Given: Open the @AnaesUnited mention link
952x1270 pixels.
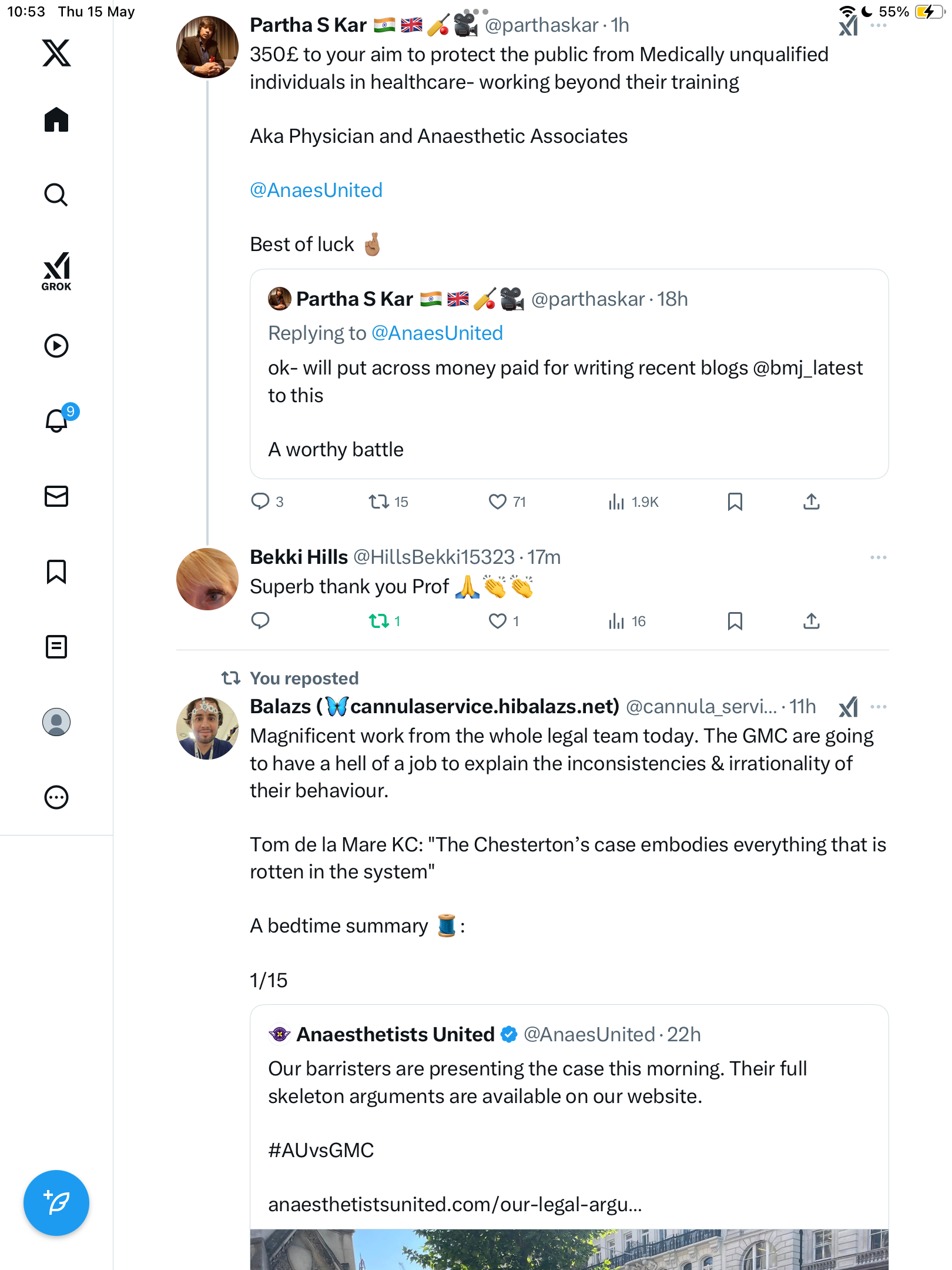Looking at the screenshot, I should pos(316,190).
